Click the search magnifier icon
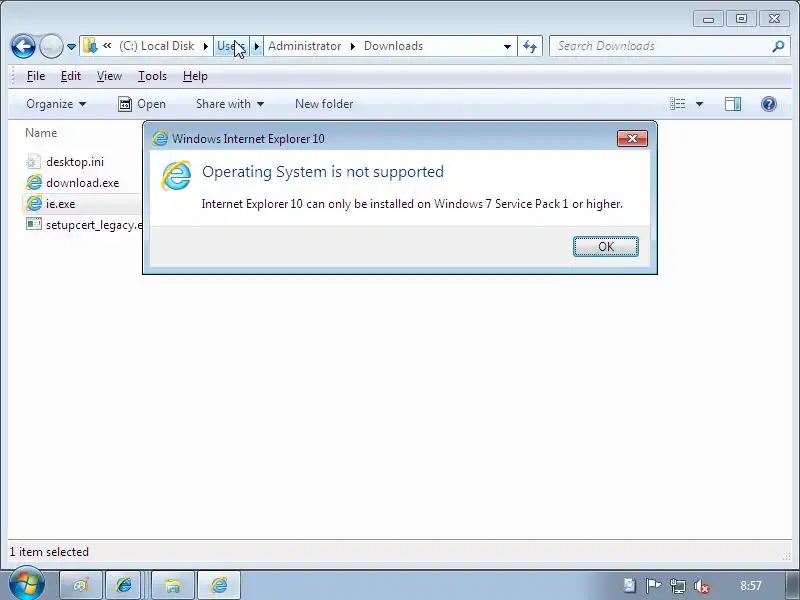The image size is (800, 600). coord(778,46)
